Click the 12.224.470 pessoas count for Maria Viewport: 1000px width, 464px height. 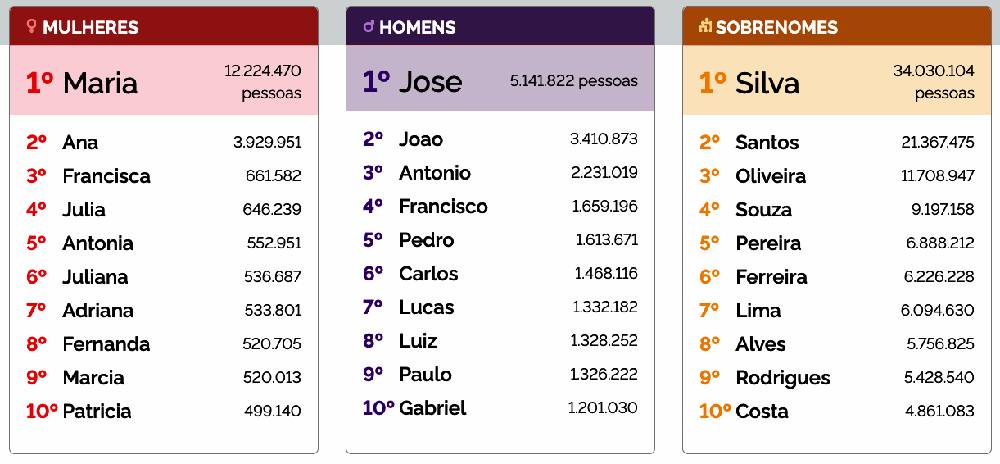(263, 82)
